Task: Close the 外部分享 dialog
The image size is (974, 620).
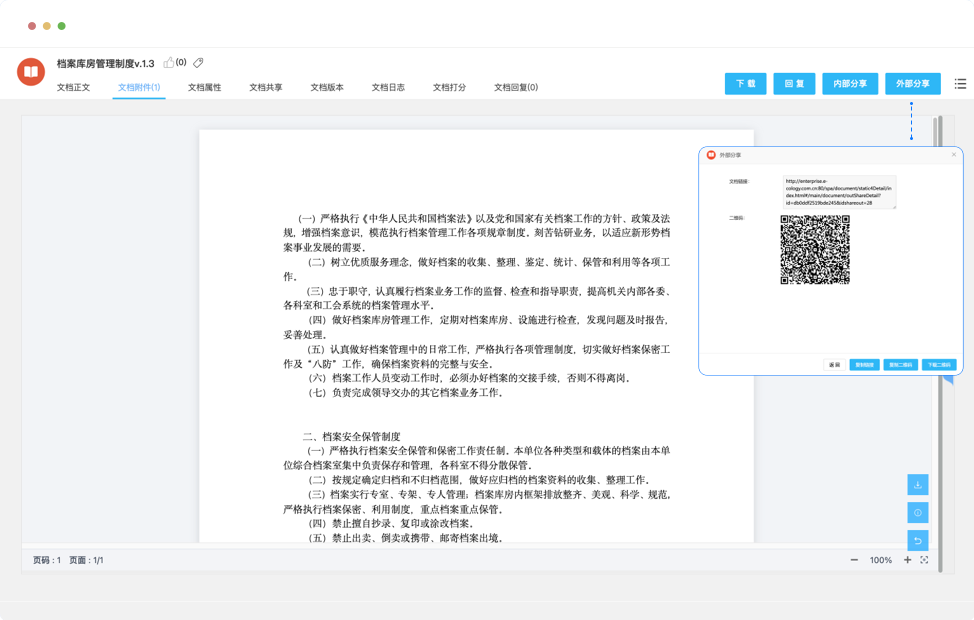Action: tap(953, 155)
